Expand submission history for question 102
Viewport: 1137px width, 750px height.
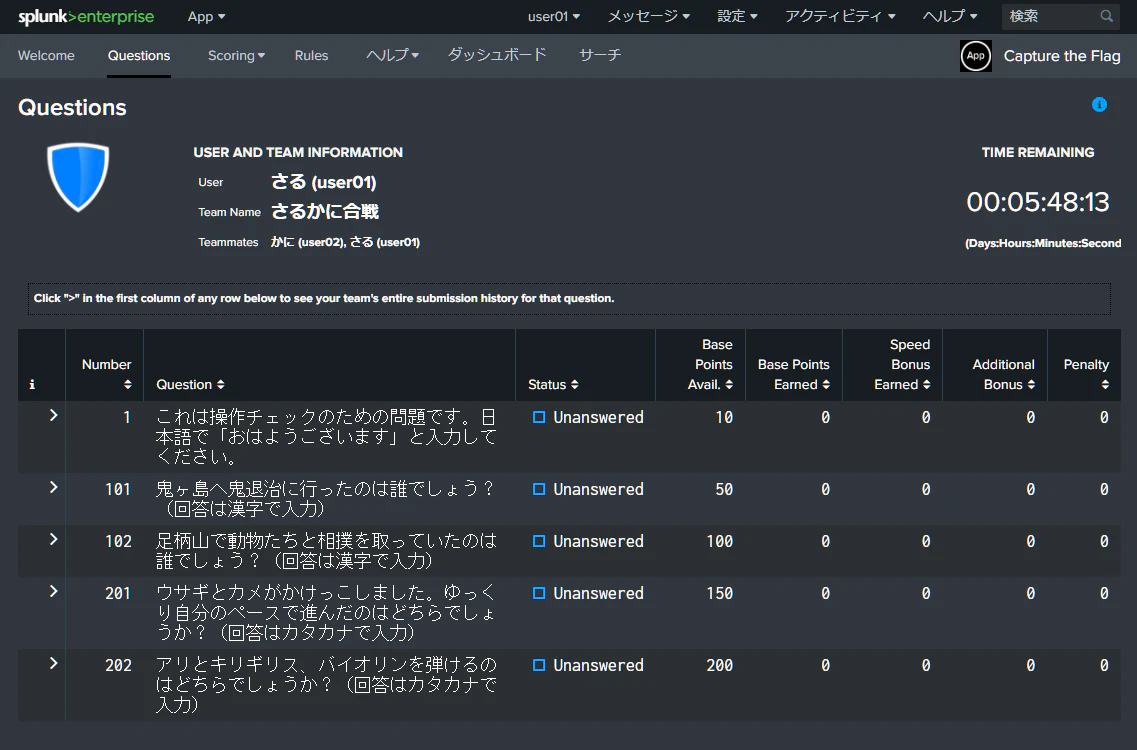(x=53, y=540)
